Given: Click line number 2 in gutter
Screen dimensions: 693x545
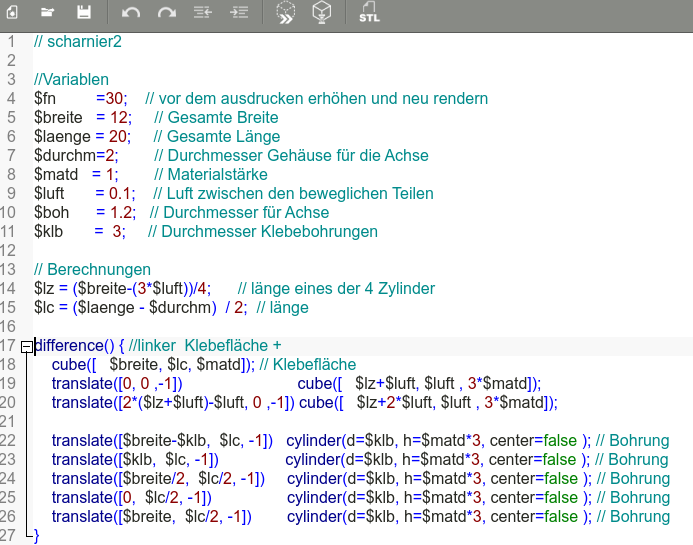Looking at the screenshot, I should (11, 61).
